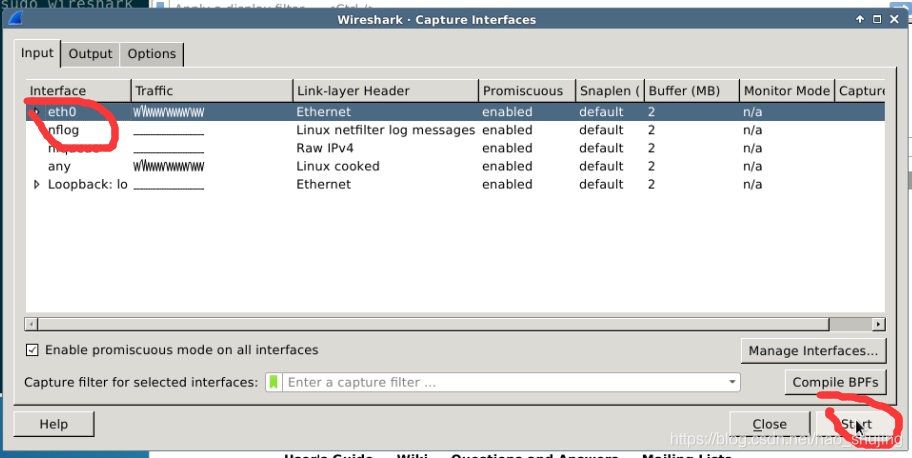This screenshot has height=458, width=912.
Task: Close the Capture Interfaces dialog with Close button
Action: coord(770,424)
